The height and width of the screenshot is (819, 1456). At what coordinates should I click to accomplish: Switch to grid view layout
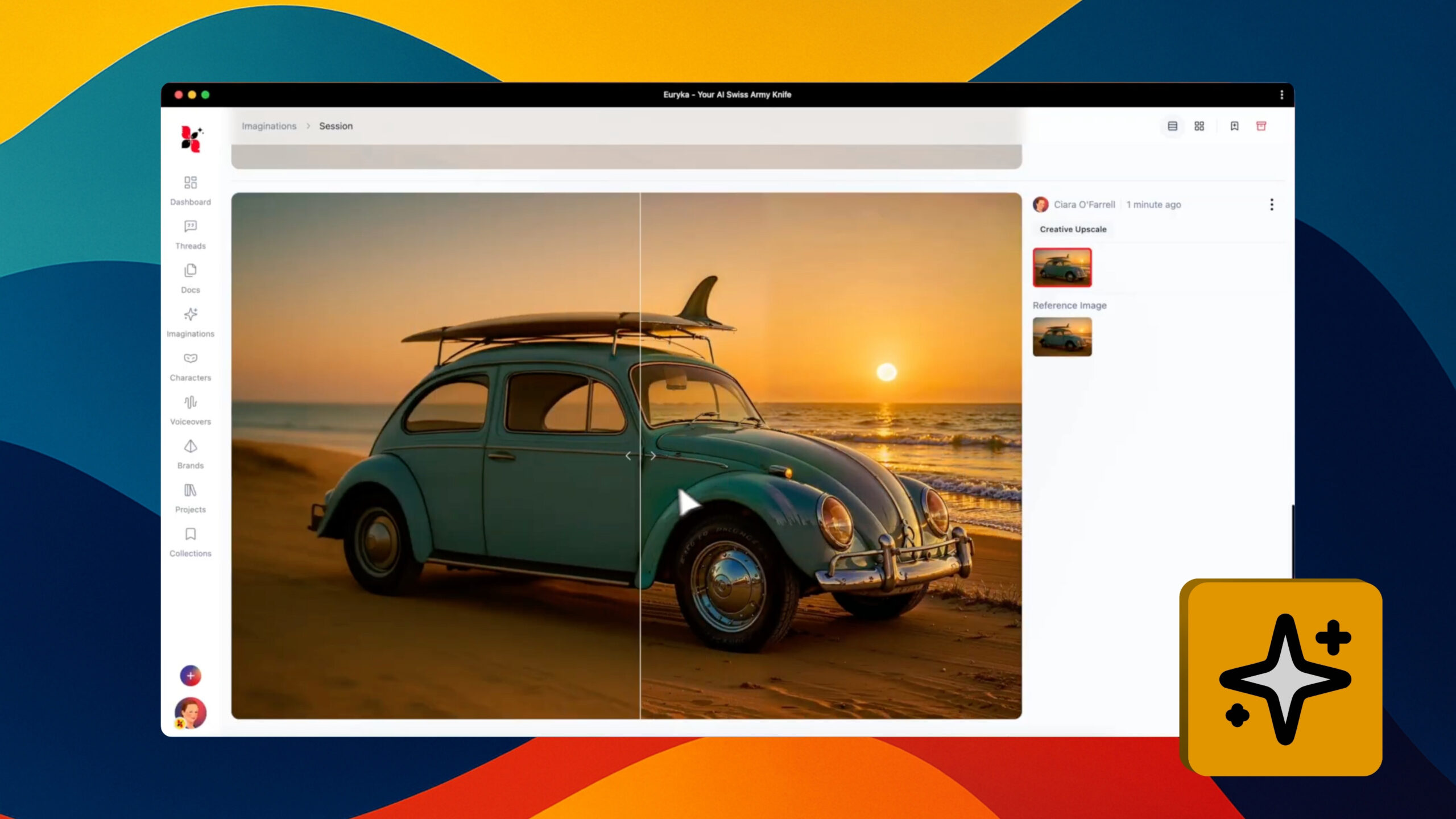pyautogui.click(x=1199, y=126)
